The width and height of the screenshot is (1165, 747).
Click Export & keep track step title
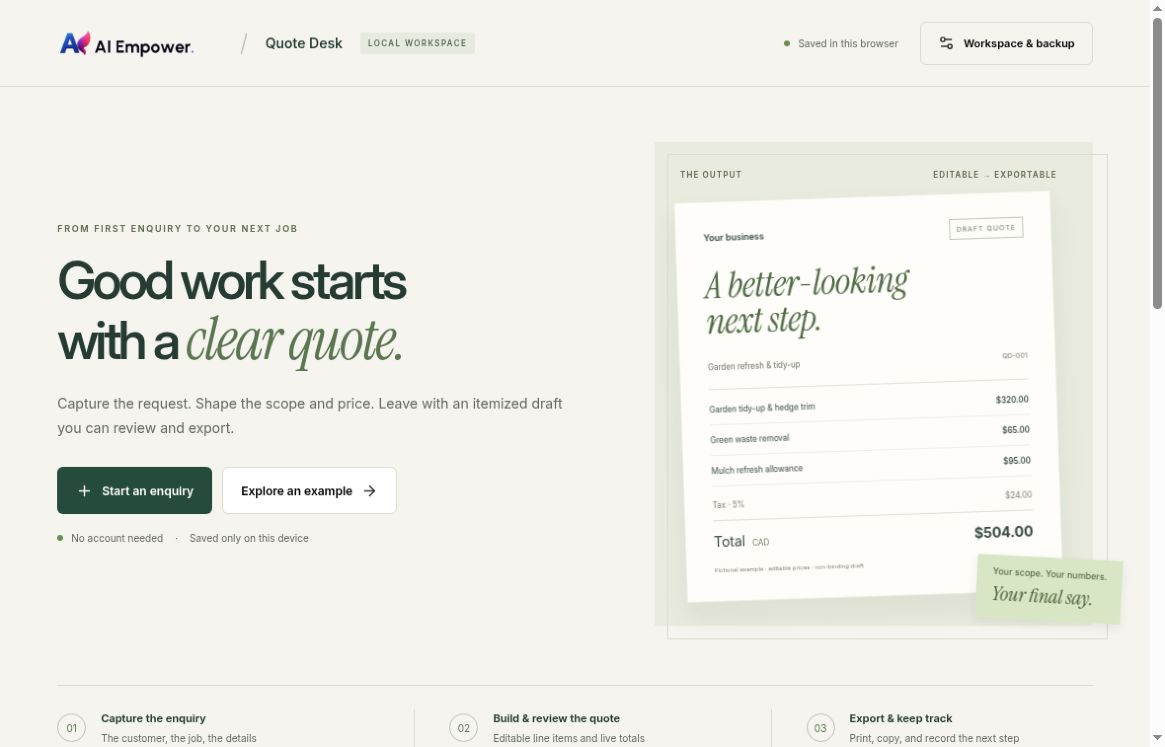[x=900, y=718]
